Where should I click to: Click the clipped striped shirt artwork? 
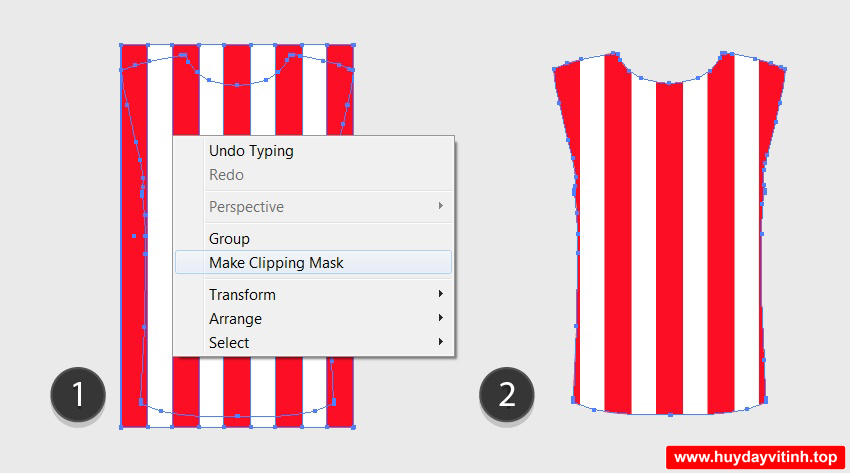[x=669, y=234]
